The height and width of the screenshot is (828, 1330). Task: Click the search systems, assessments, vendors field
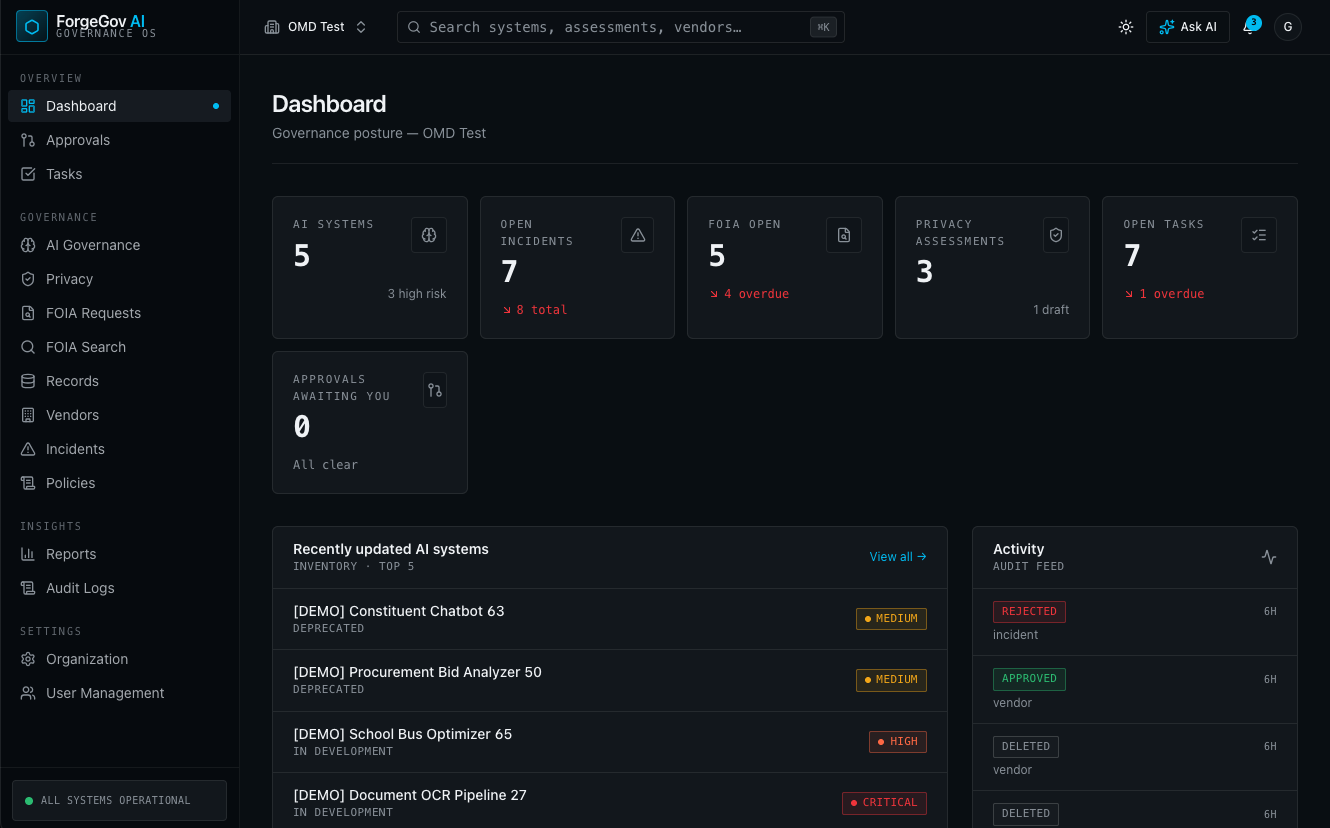[x=621, y=27]
